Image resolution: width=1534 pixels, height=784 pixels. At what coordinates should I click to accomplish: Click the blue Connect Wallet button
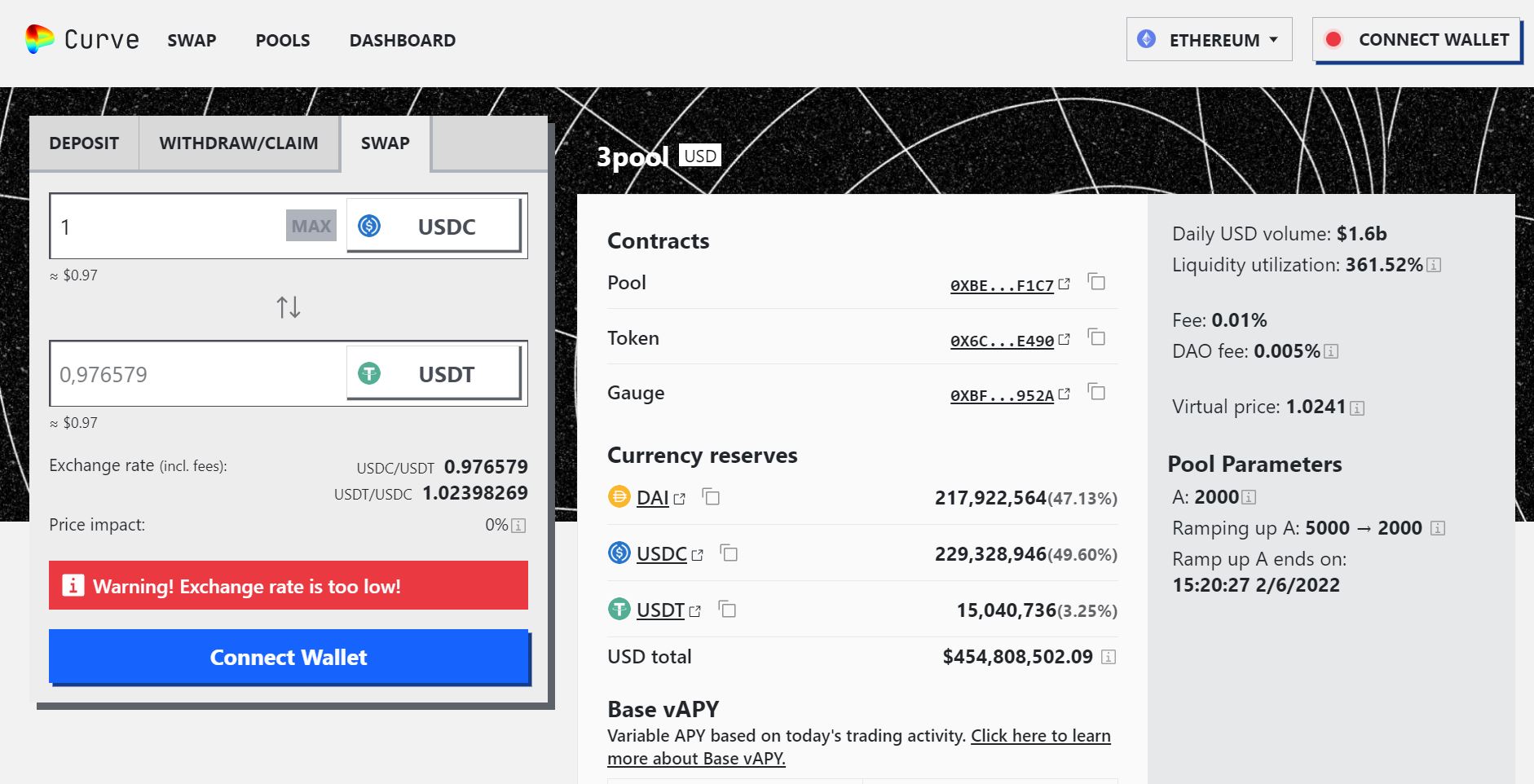(289, 657)
